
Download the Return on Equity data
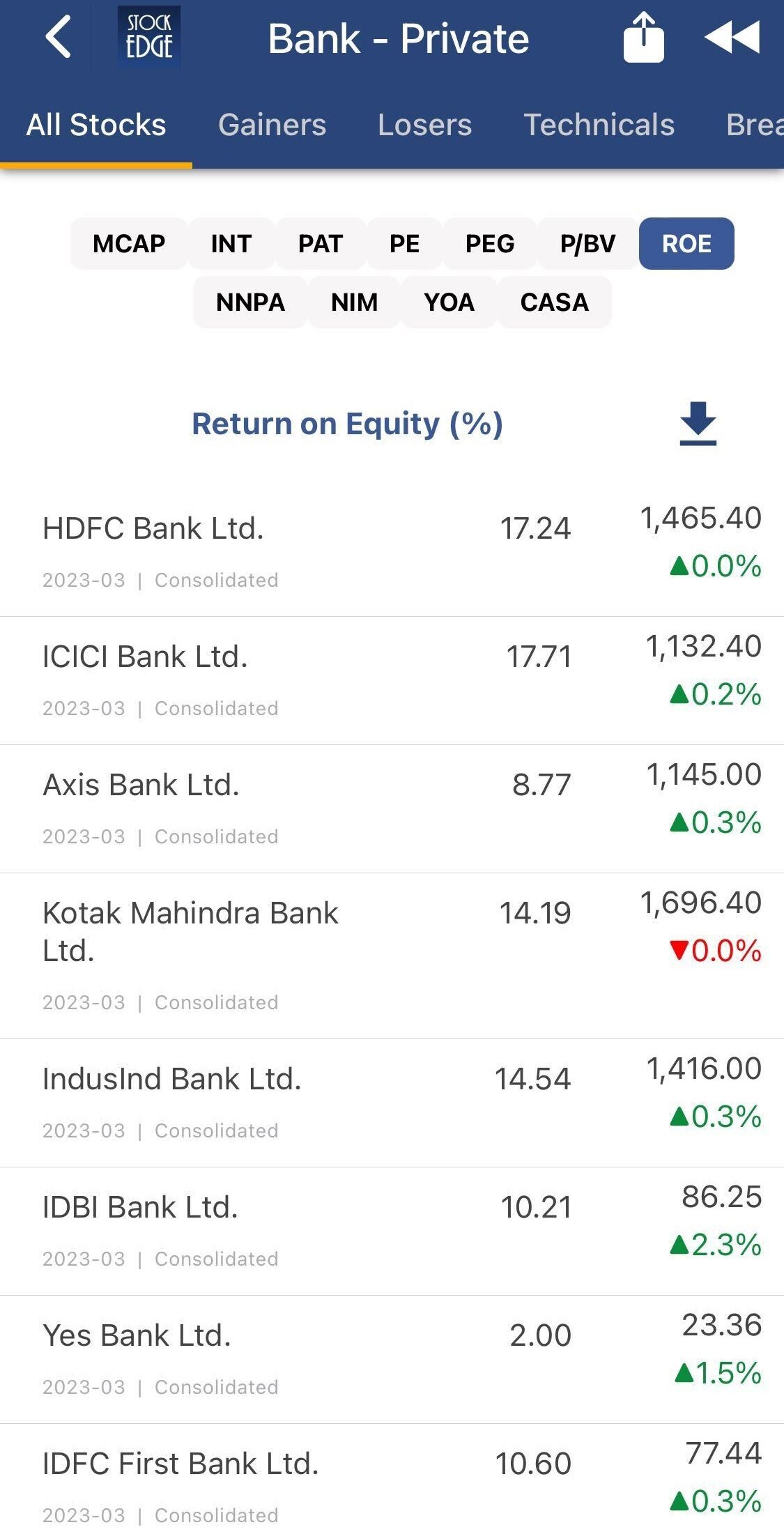tap(698, 423)
